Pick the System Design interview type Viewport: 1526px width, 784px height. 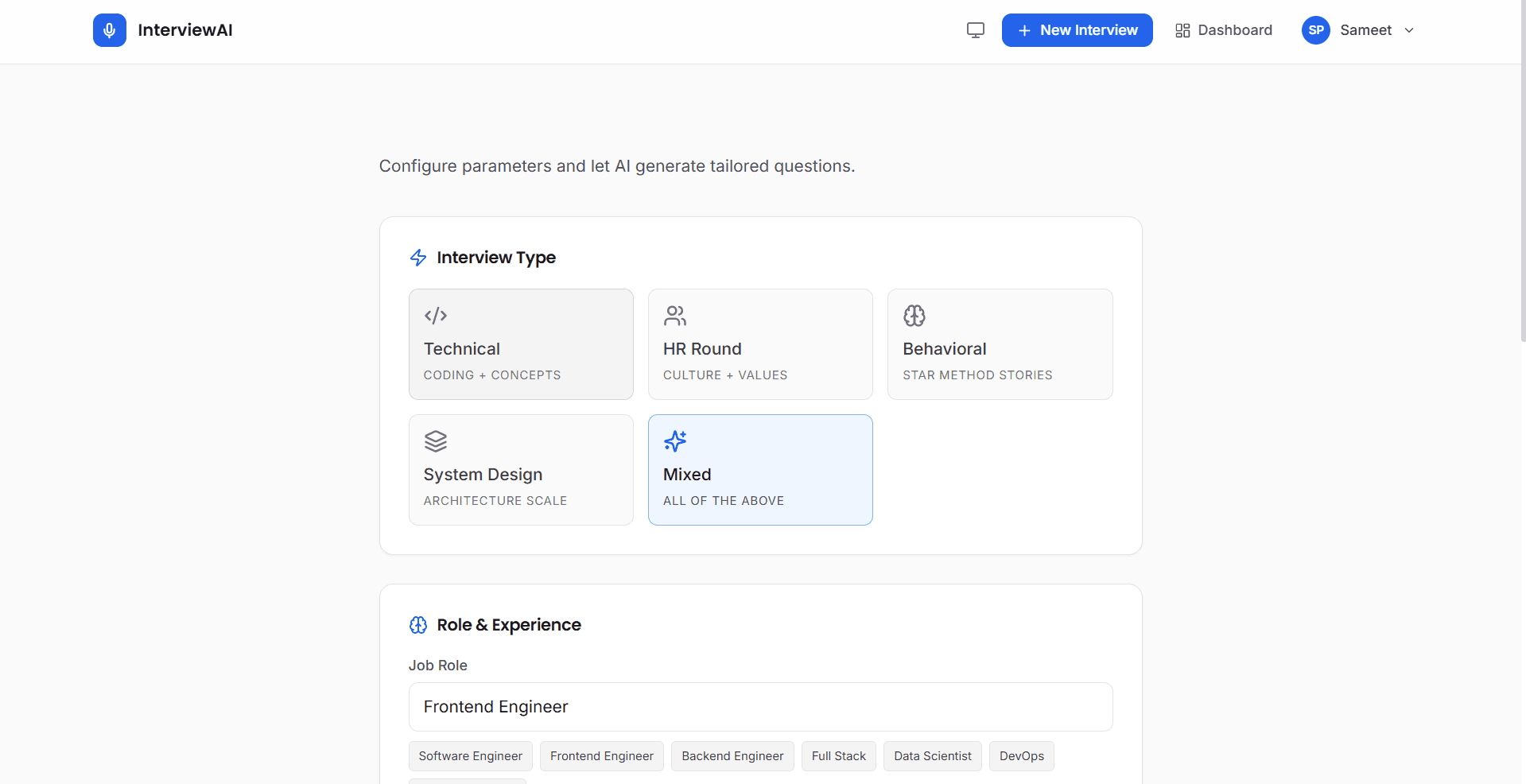[x=521, y=470]
